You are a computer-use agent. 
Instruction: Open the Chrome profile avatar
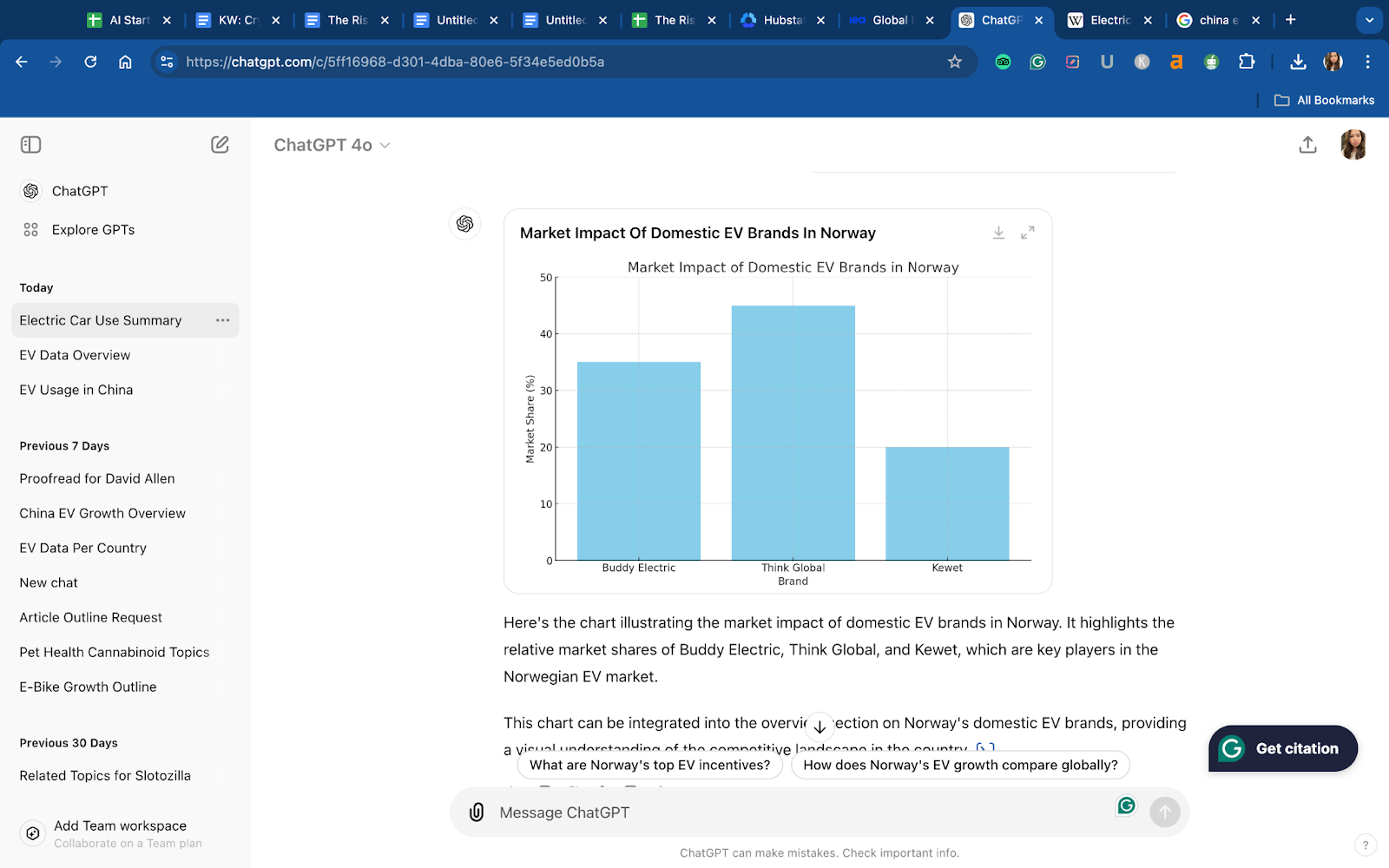point(1333,62)
